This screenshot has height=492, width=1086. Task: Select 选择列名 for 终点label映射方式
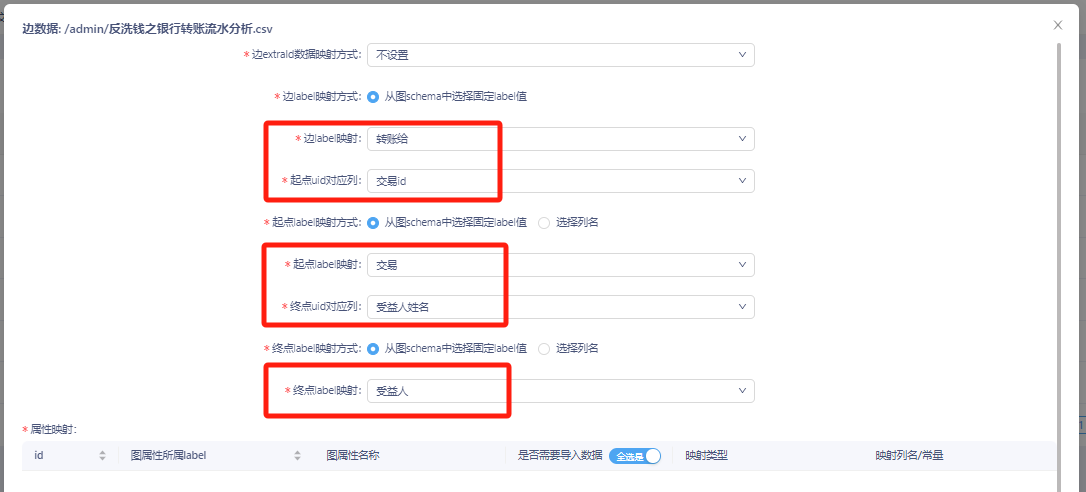click(x=545, y=349)
